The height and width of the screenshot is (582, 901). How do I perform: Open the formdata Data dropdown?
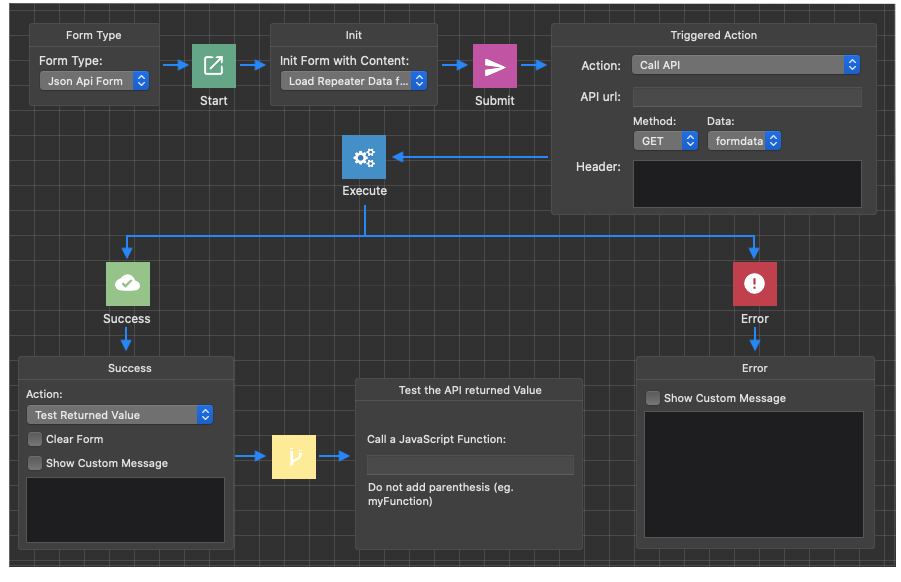tap(744, 141)
